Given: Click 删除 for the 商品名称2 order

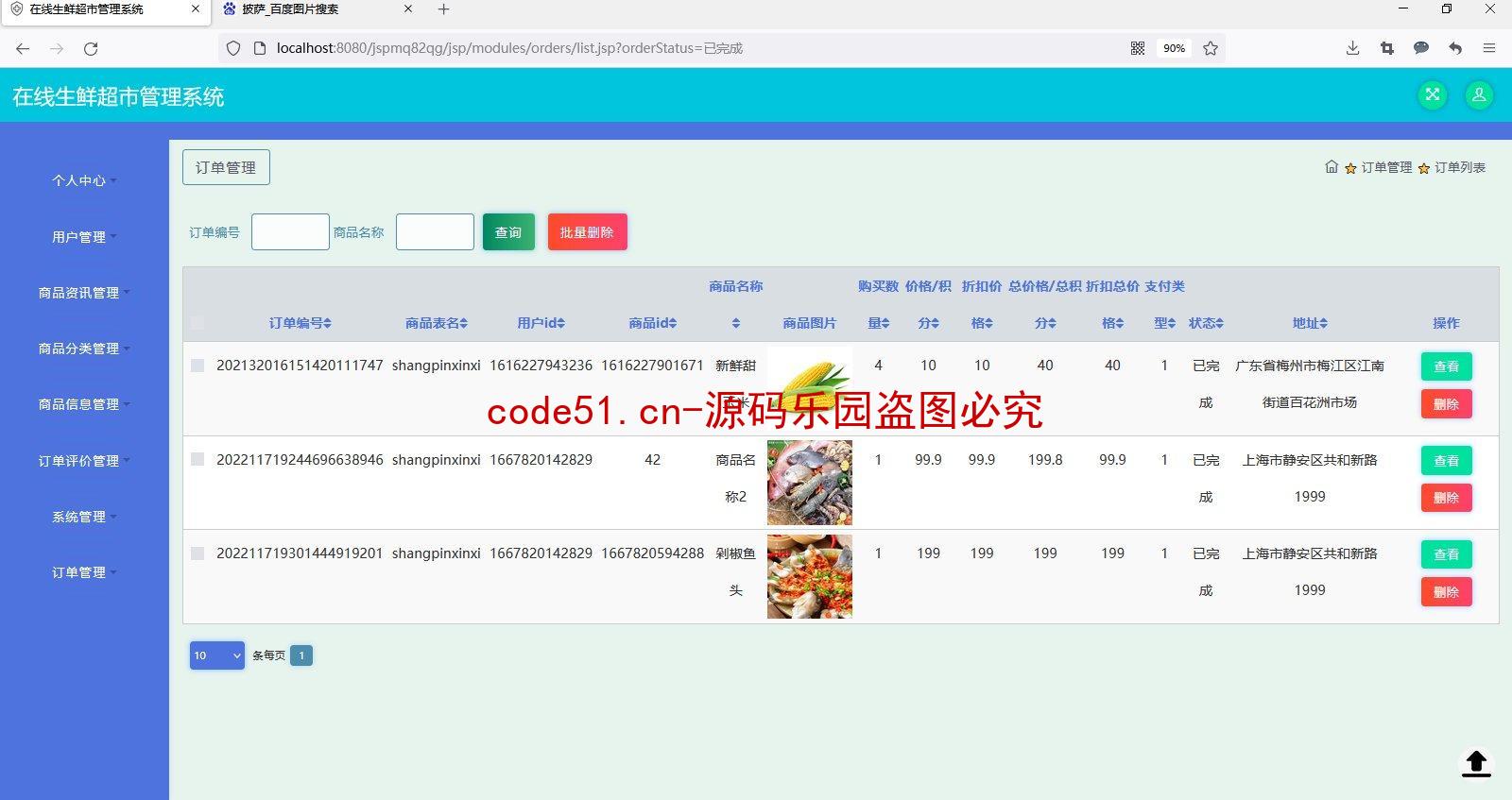Looking at the screenshot, I should tap(1446, 498).
